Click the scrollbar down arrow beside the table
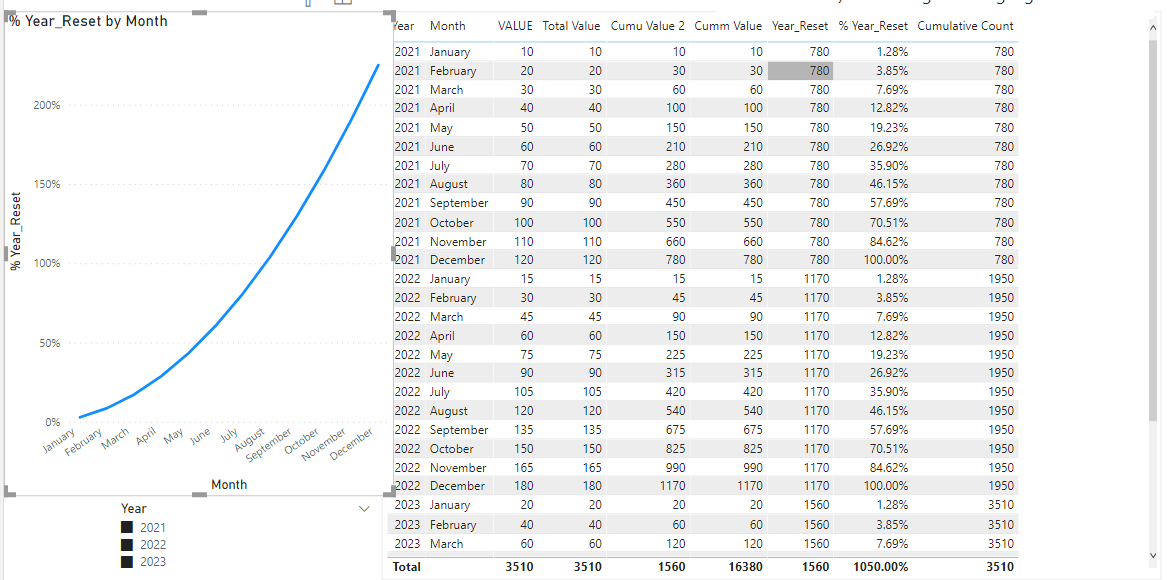This screenshot has height=580, width=1167. point(1155,555)
